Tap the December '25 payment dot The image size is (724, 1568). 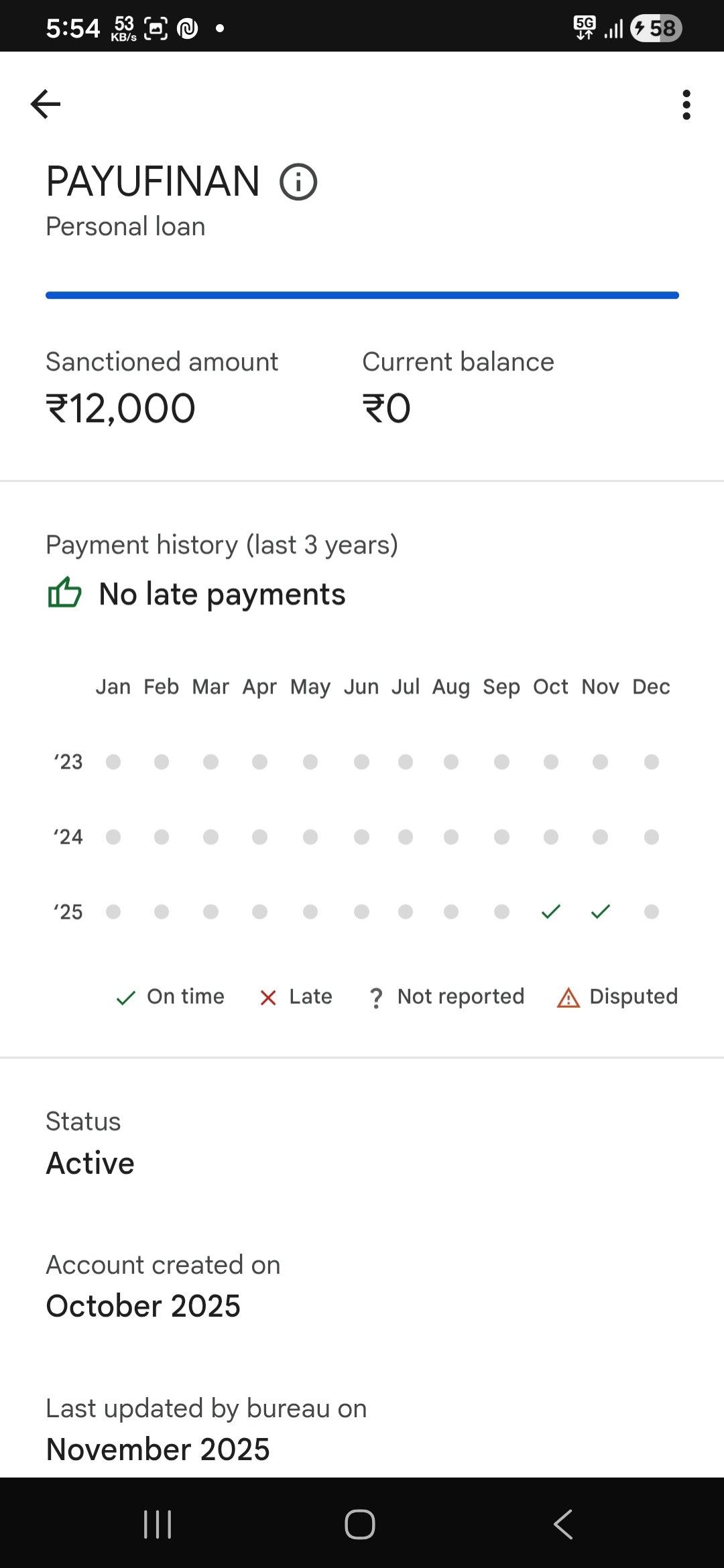(x=651, y=911)
